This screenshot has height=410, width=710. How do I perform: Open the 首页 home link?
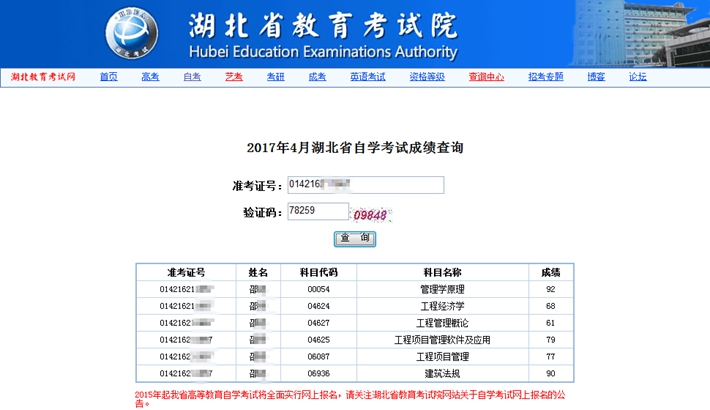tap(109, 77)
